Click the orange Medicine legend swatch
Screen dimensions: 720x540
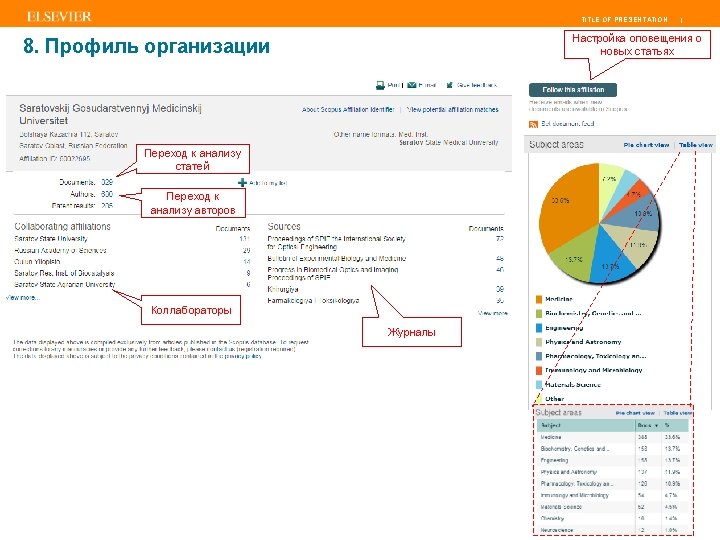(539, 299)
